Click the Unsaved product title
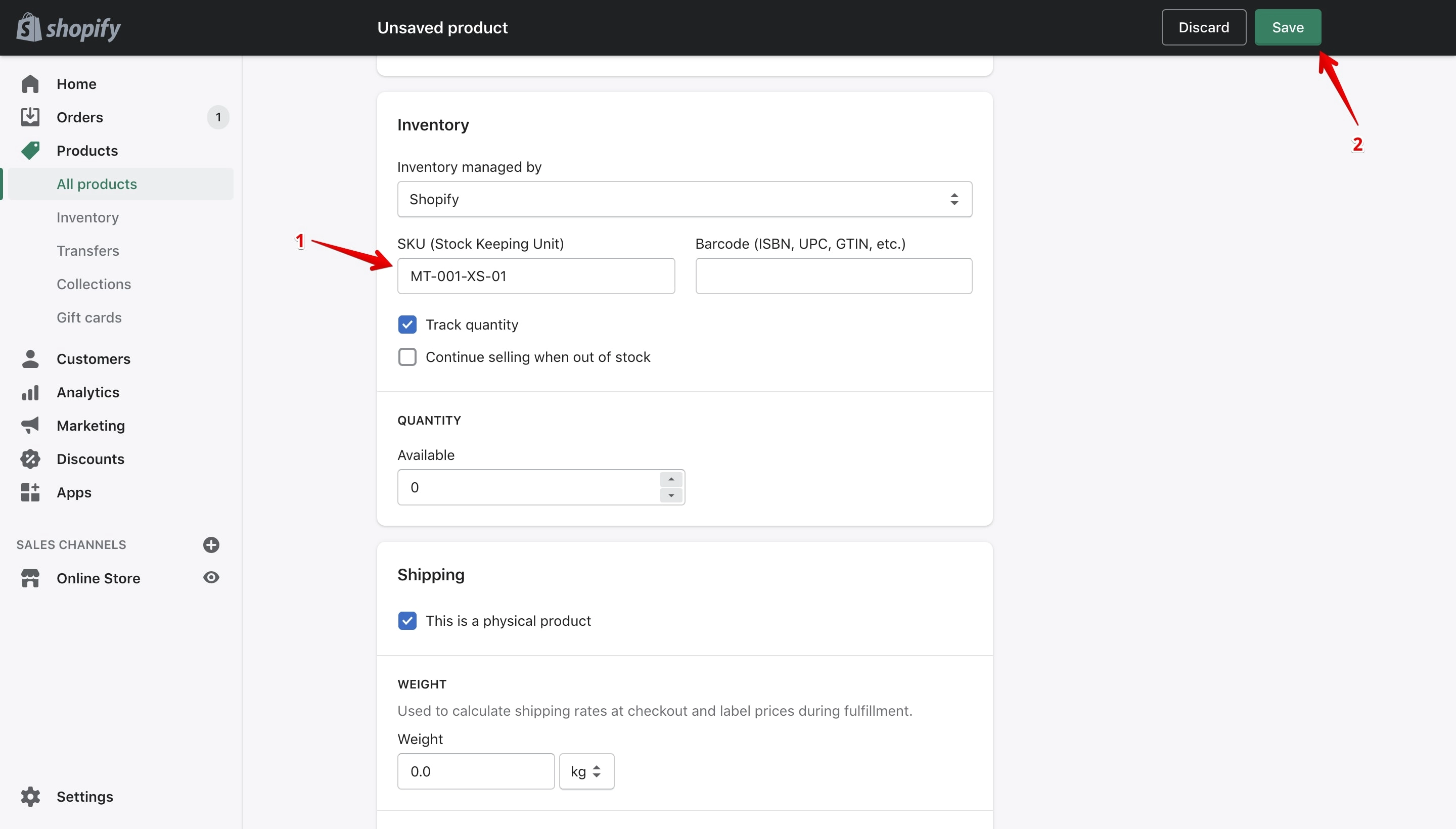The image size is (1456, 829). click(442, 27)
